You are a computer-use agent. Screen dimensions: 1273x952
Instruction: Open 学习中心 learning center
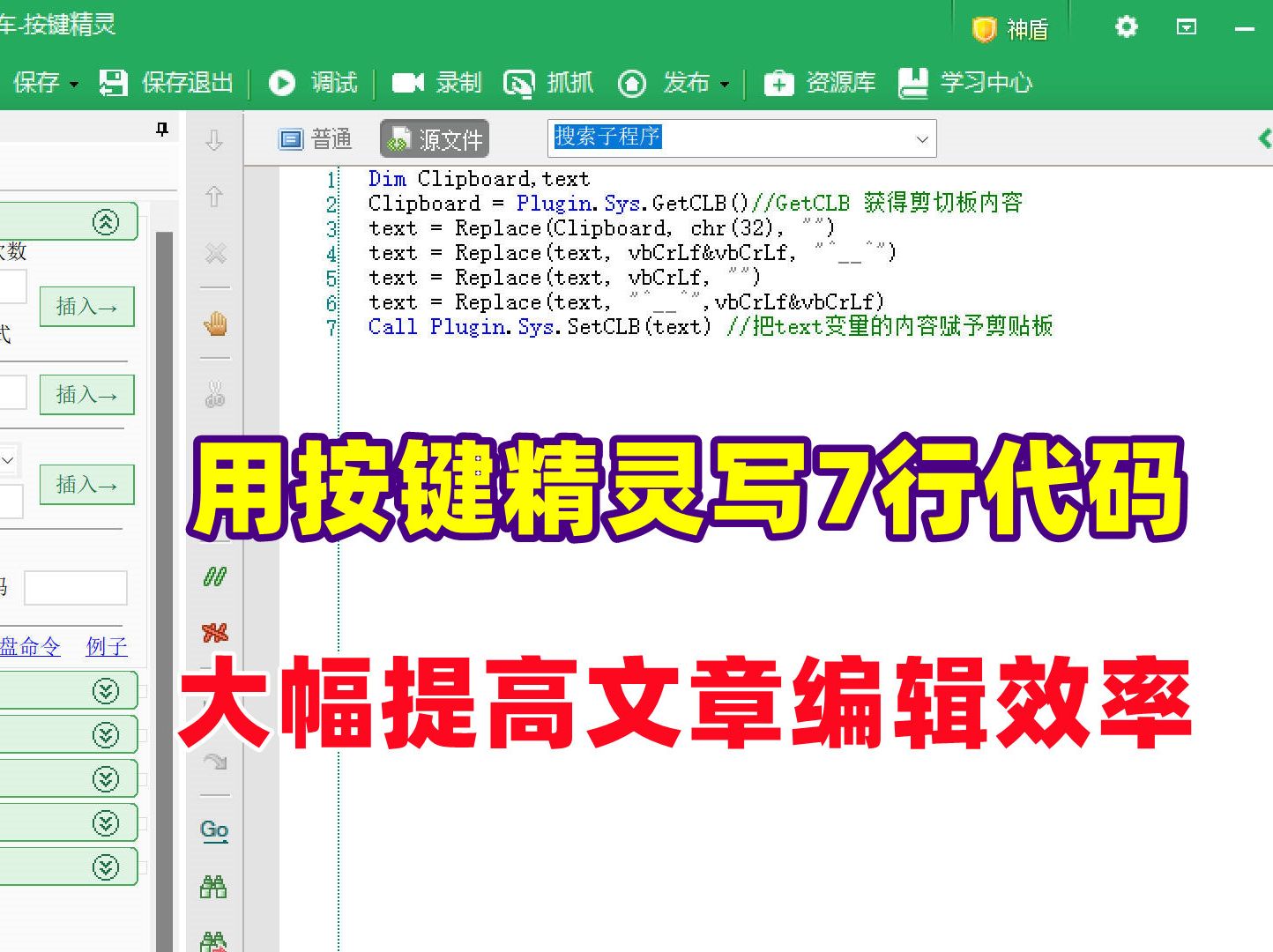pos(965,83)
